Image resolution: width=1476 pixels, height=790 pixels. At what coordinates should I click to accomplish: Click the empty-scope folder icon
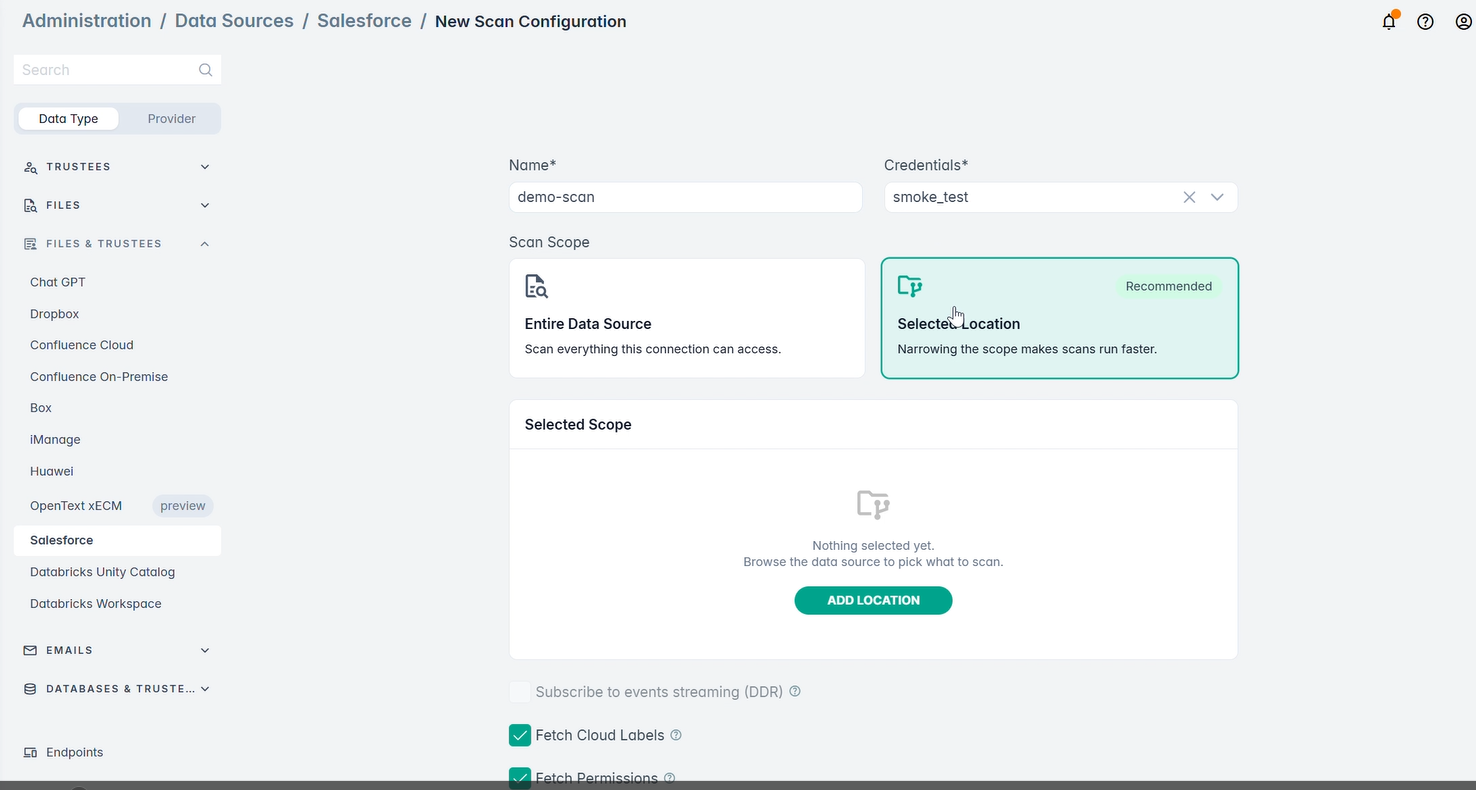[873, 505]
